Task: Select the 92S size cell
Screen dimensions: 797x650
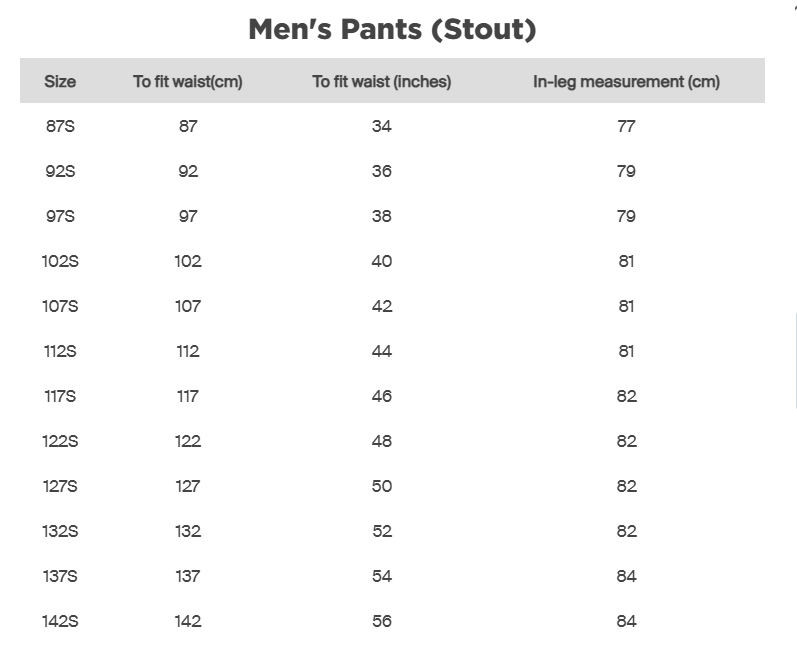Action: pos(60,172)
